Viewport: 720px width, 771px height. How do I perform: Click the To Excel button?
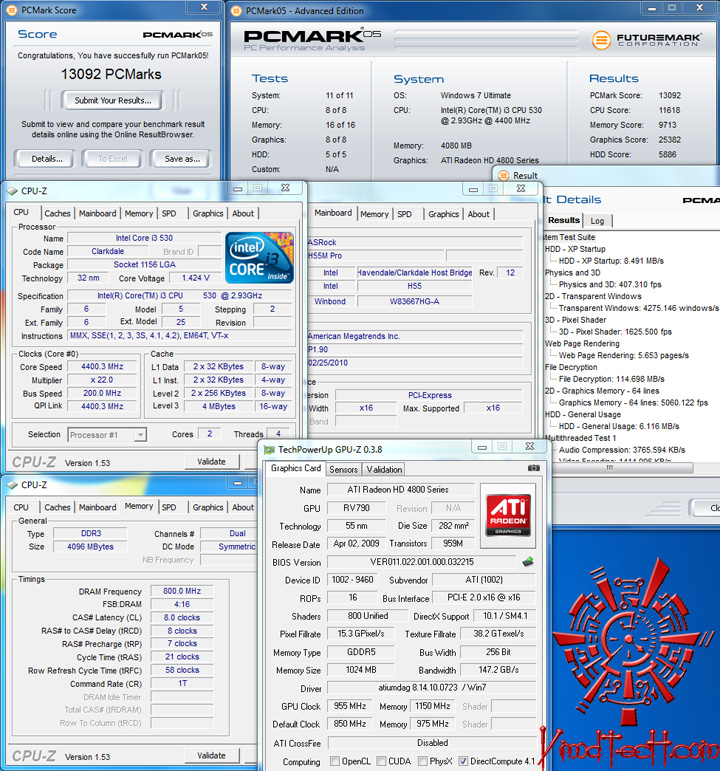(x=113, y=159)
